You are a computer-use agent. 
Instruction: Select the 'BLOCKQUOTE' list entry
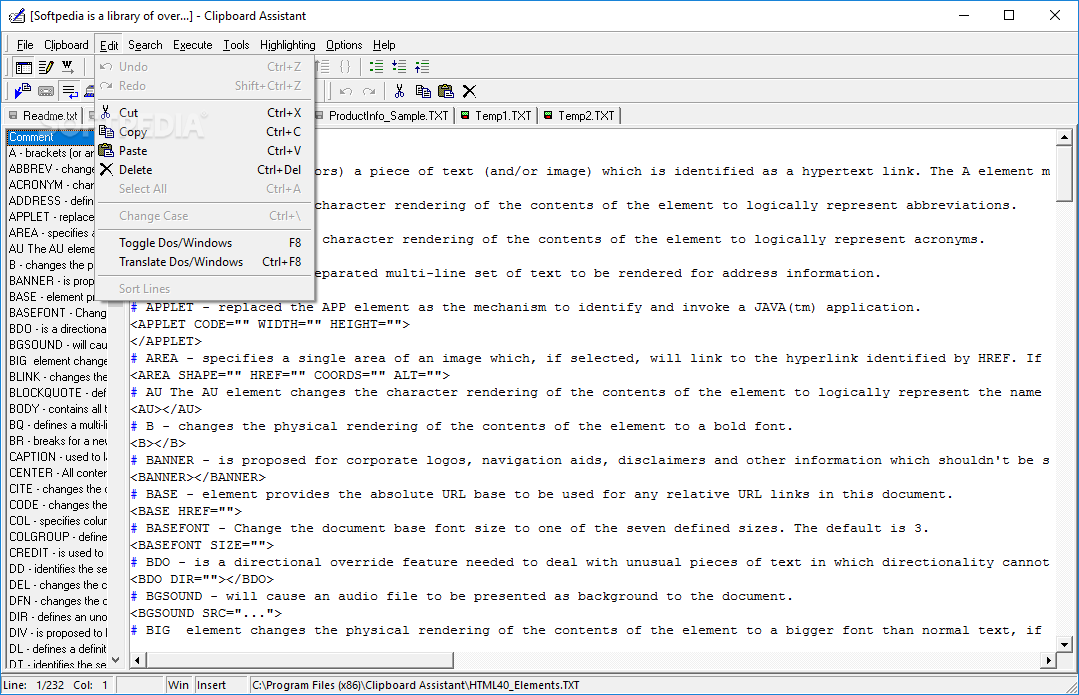point(58,392)
